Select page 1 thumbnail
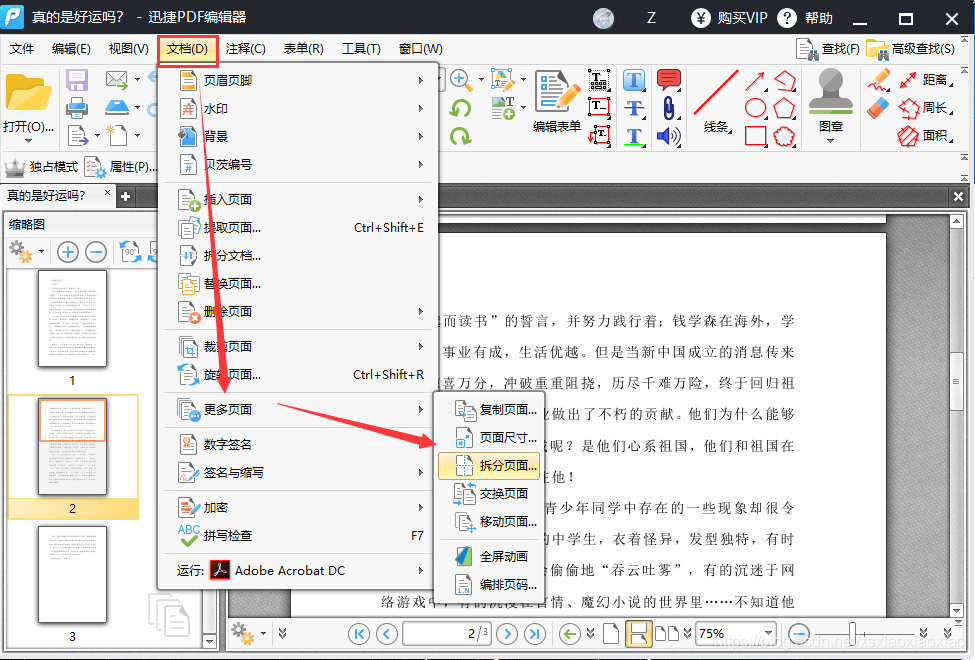This screenshot has width=975, height=660. point(72,318)
